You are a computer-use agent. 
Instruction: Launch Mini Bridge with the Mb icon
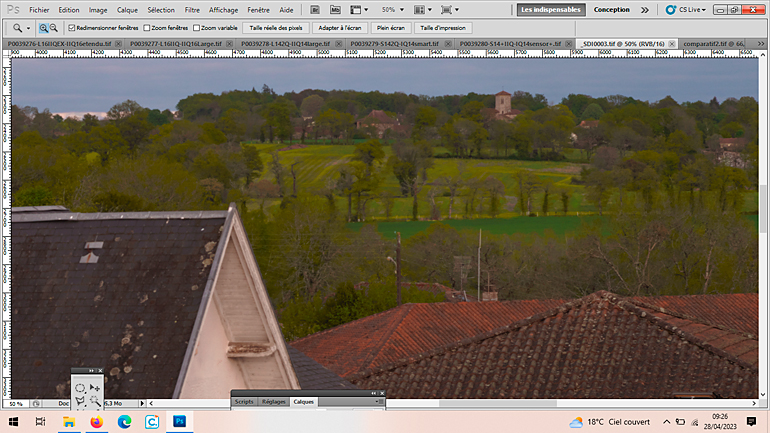pos(335,10)
